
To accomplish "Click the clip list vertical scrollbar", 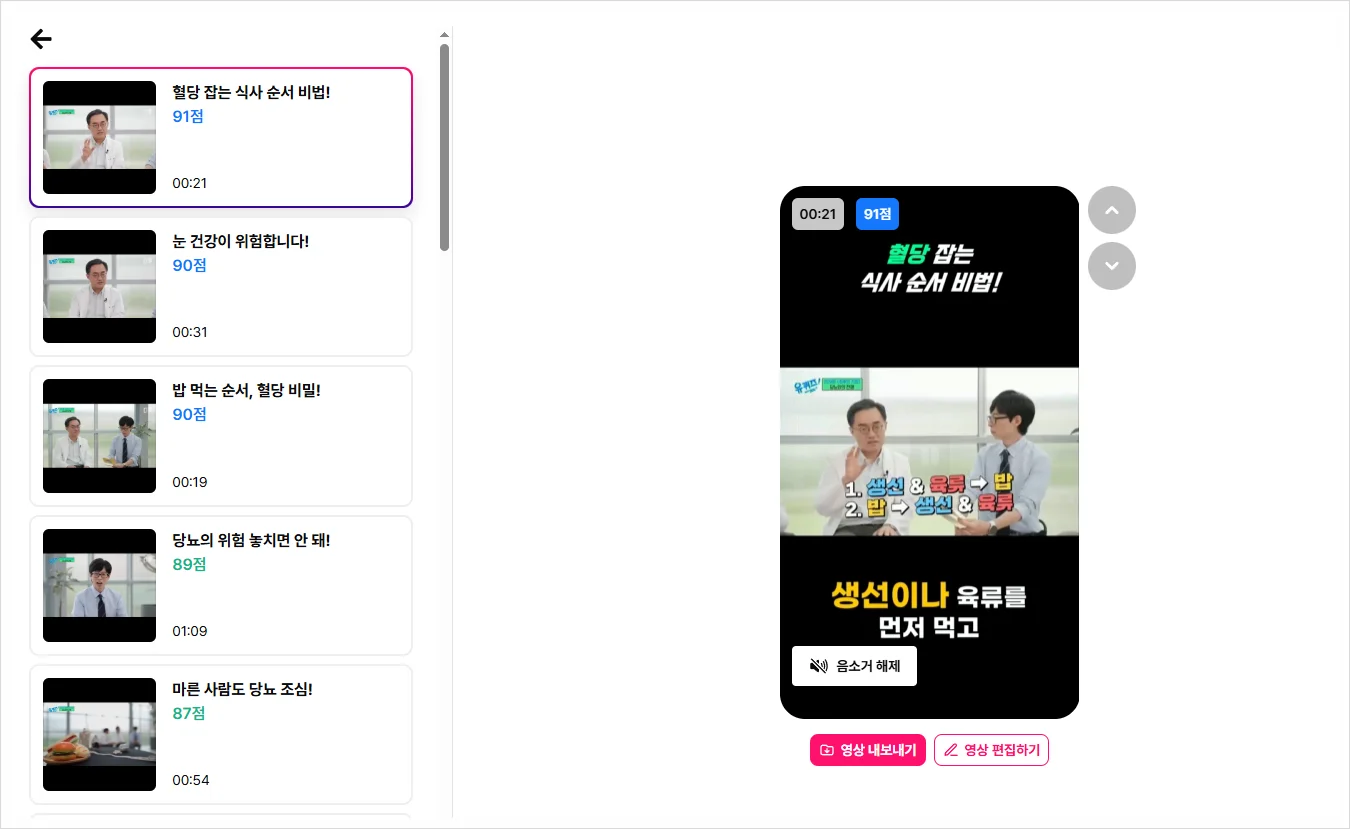I will (445, 147).
